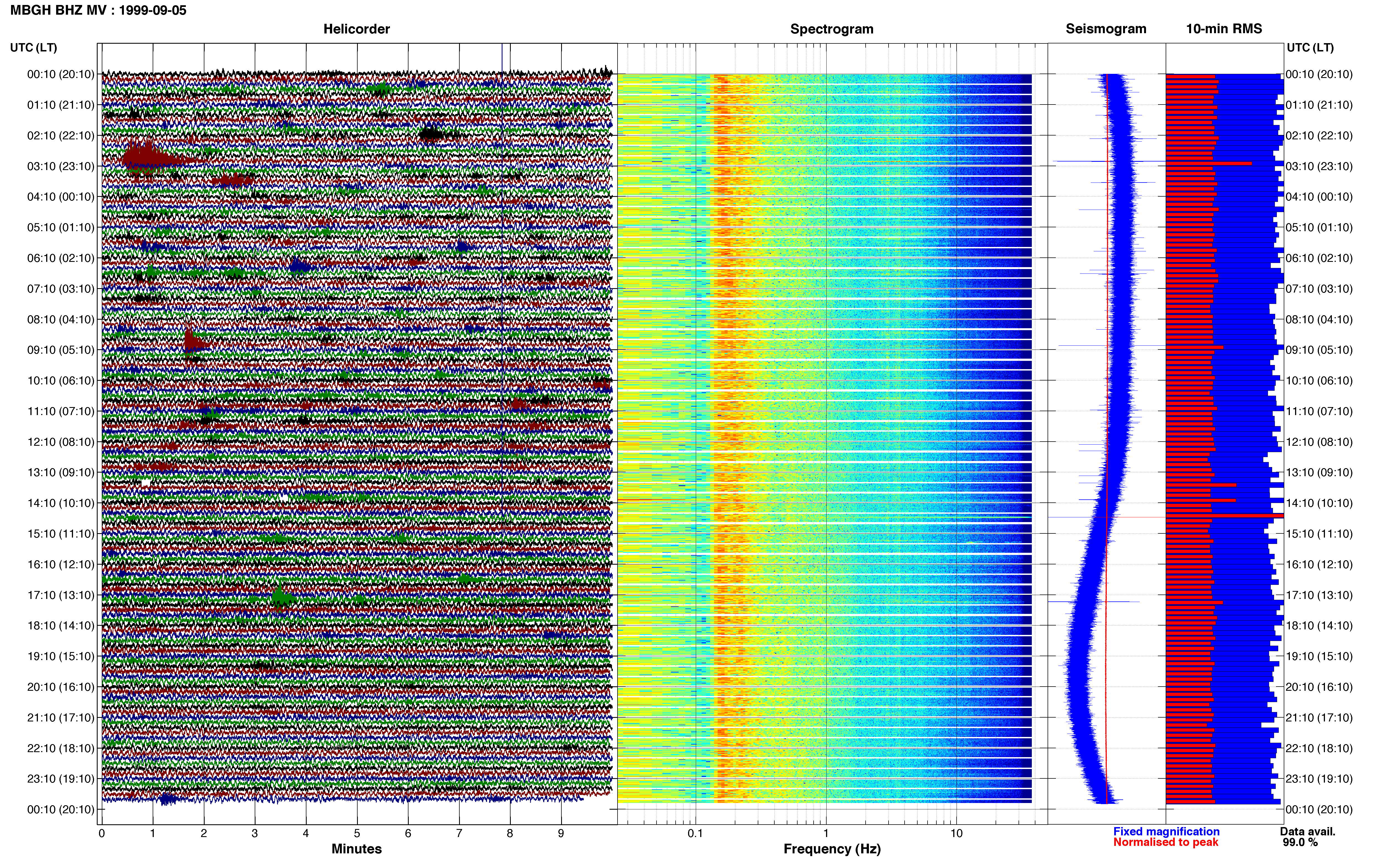
Task: Click the 'Seismogram' panel heading
Action: click(1106, 29)
